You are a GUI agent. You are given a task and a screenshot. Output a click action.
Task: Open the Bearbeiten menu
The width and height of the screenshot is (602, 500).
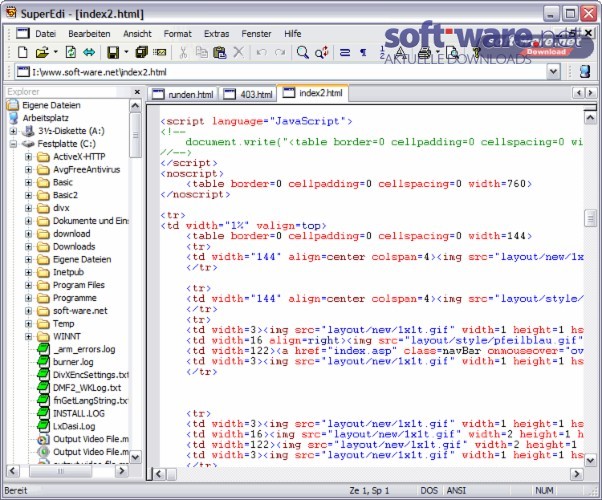point(89,34)
